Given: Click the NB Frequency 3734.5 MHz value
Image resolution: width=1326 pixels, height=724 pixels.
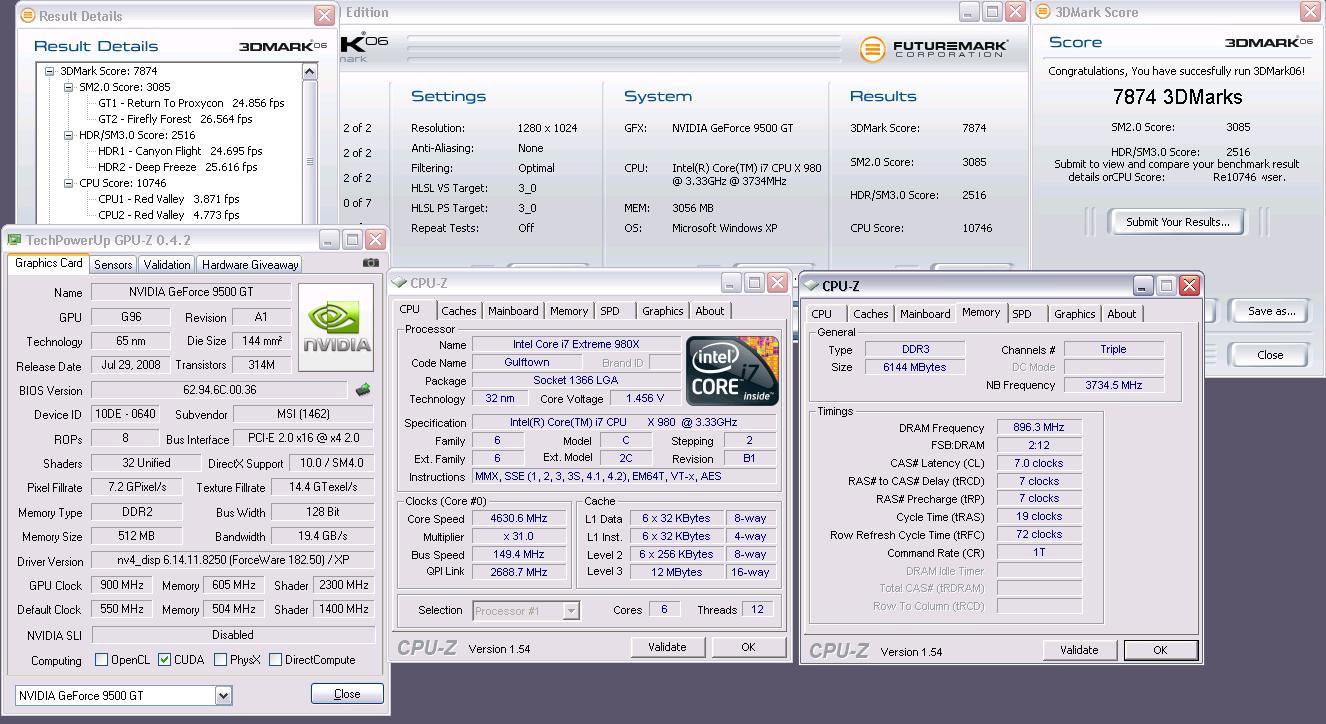Looking at the screenshot, I should coord(1113,385).
